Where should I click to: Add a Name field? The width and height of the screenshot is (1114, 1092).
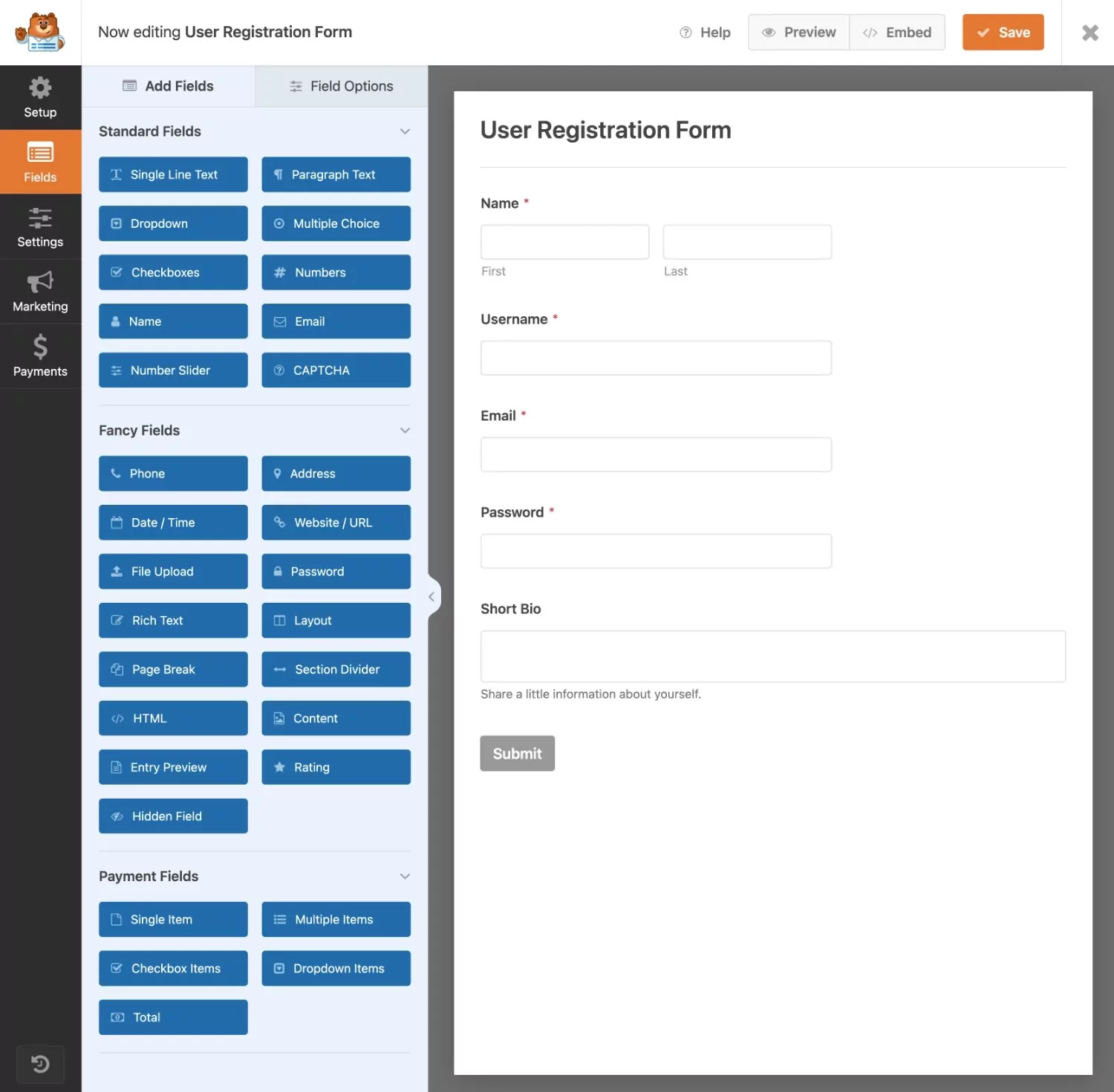pyautogui.click(x=173, y=321)
